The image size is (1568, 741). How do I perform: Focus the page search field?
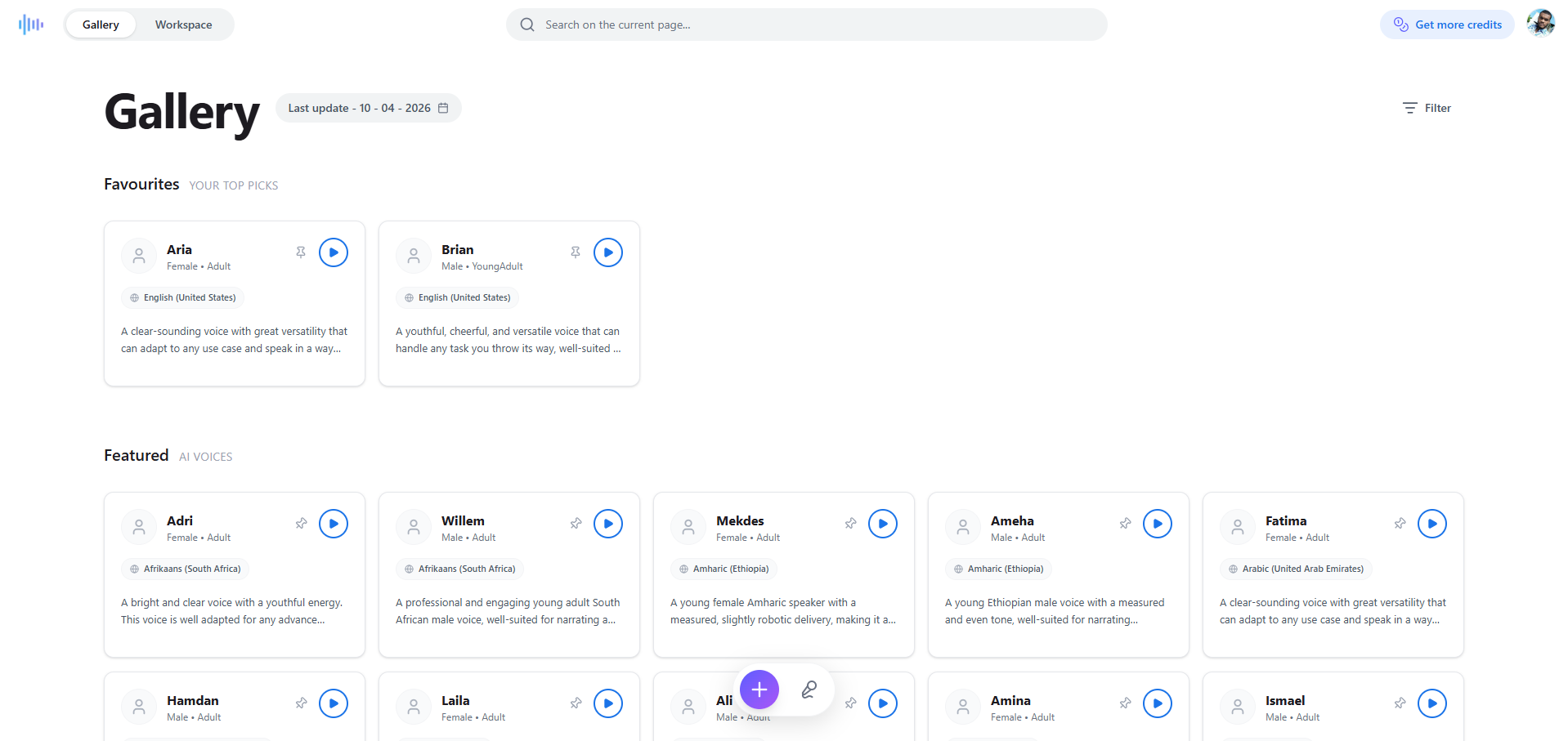[806, 25]
